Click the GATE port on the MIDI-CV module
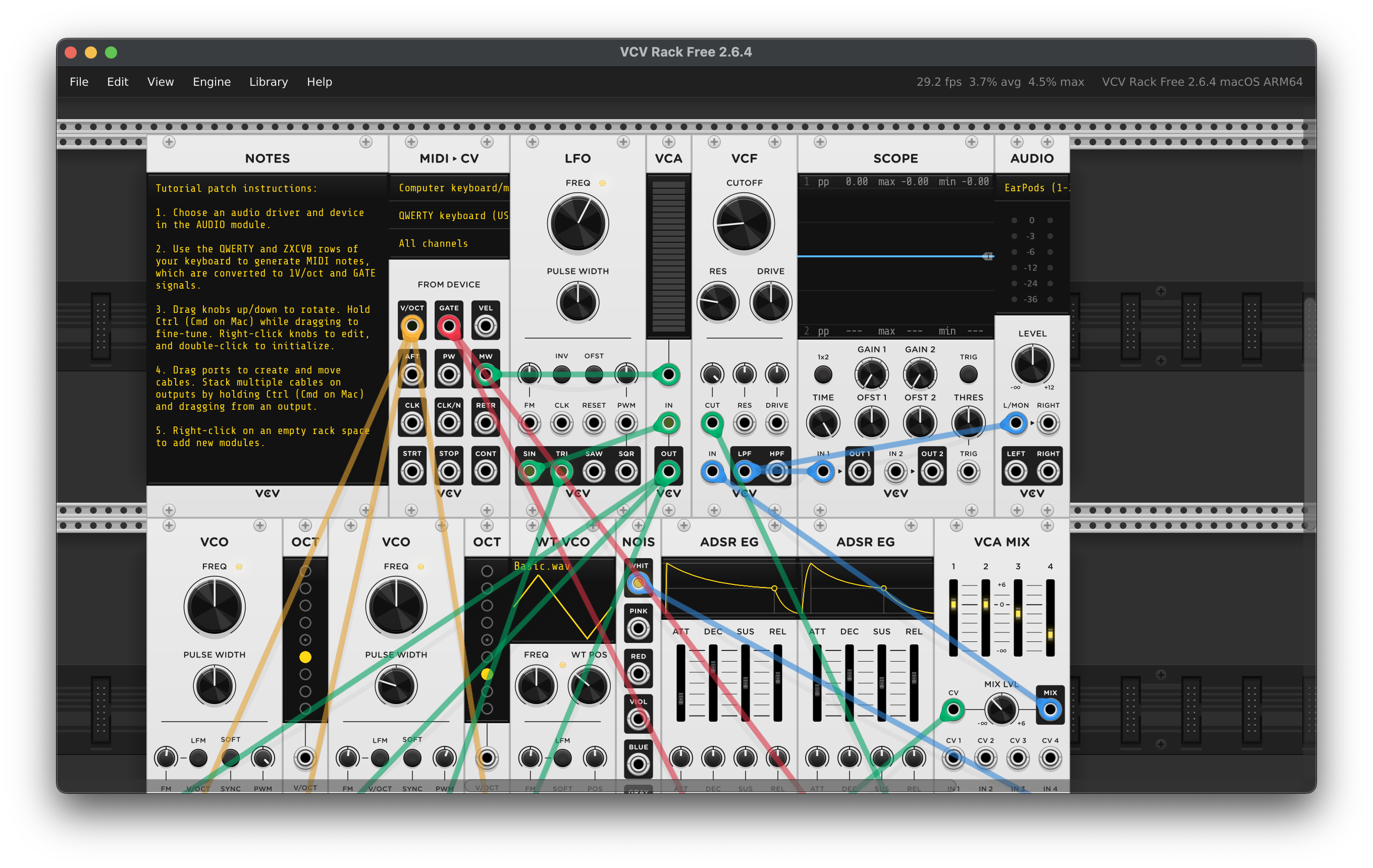1373x868 pixels. [449, 325]
